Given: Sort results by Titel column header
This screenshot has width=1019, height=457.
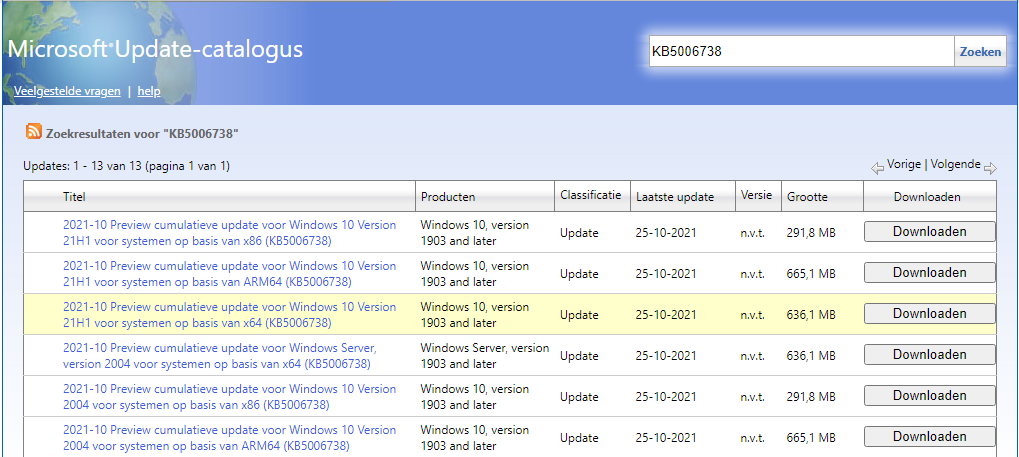Looking at the screenshot, I should [74, 196].
